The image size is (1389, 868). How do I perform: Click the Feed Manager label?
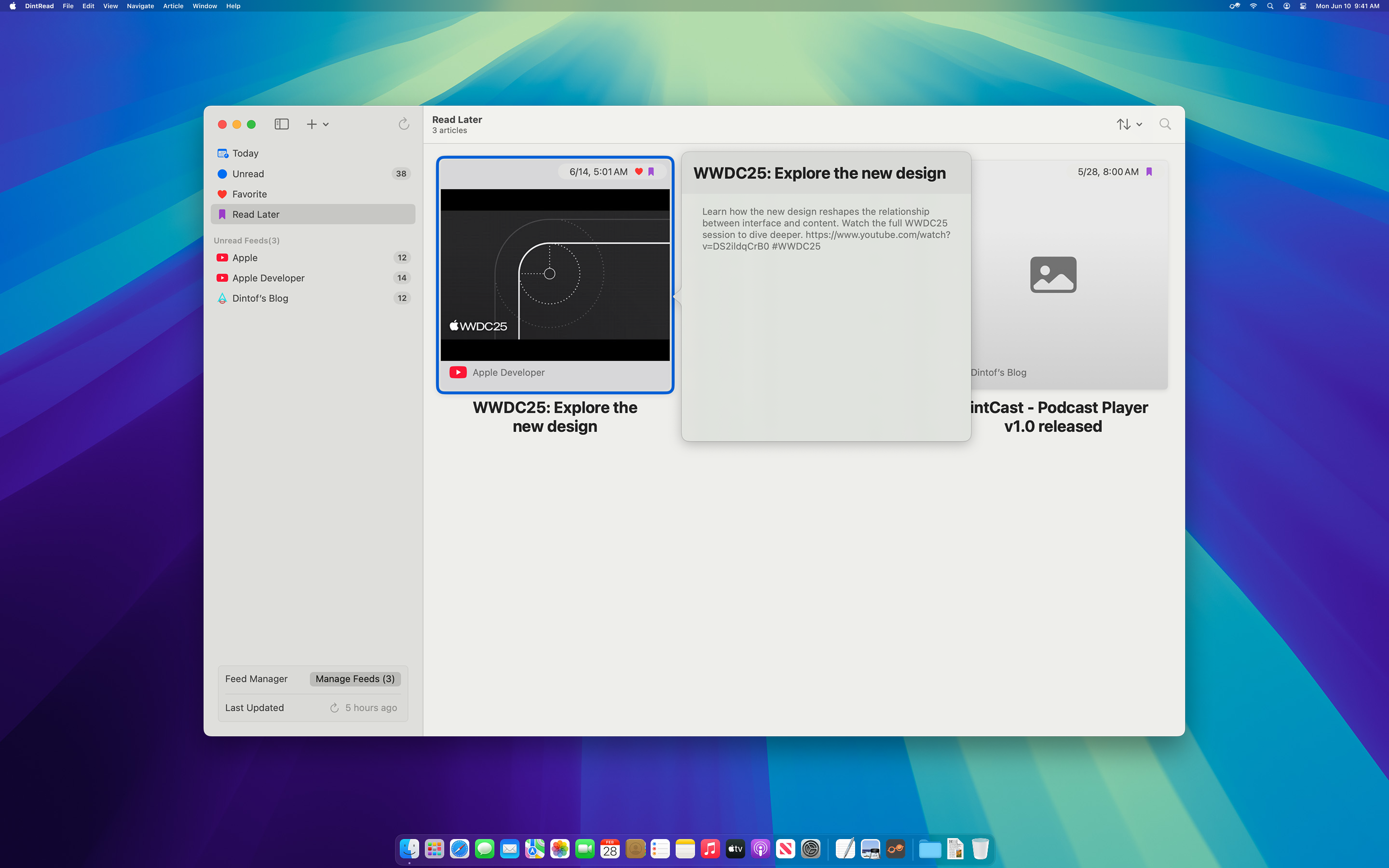(x=256, y=678)
